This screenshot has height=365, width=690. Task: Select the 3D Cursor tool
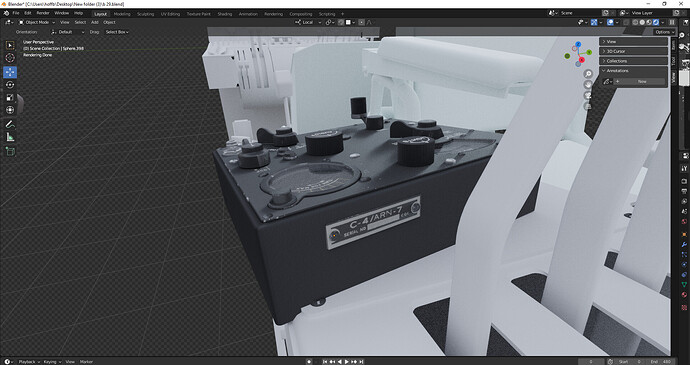pos(10,58)
